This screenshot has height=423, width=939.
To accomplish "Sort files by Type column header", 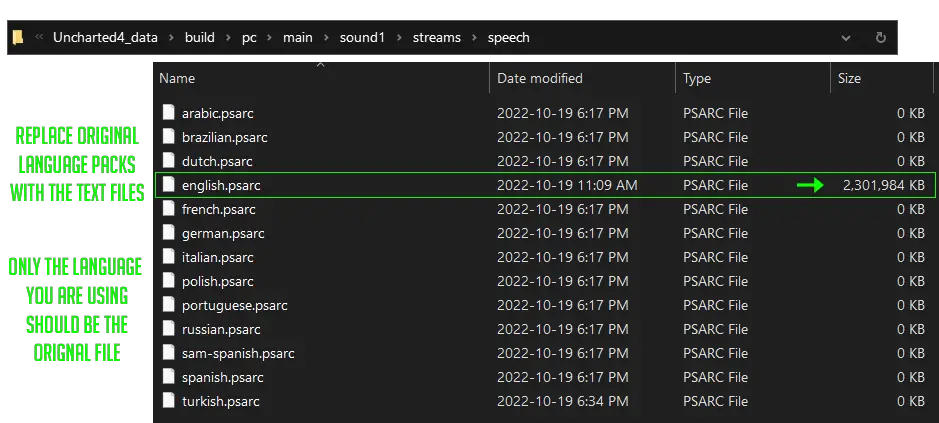I will click(696, 78).
